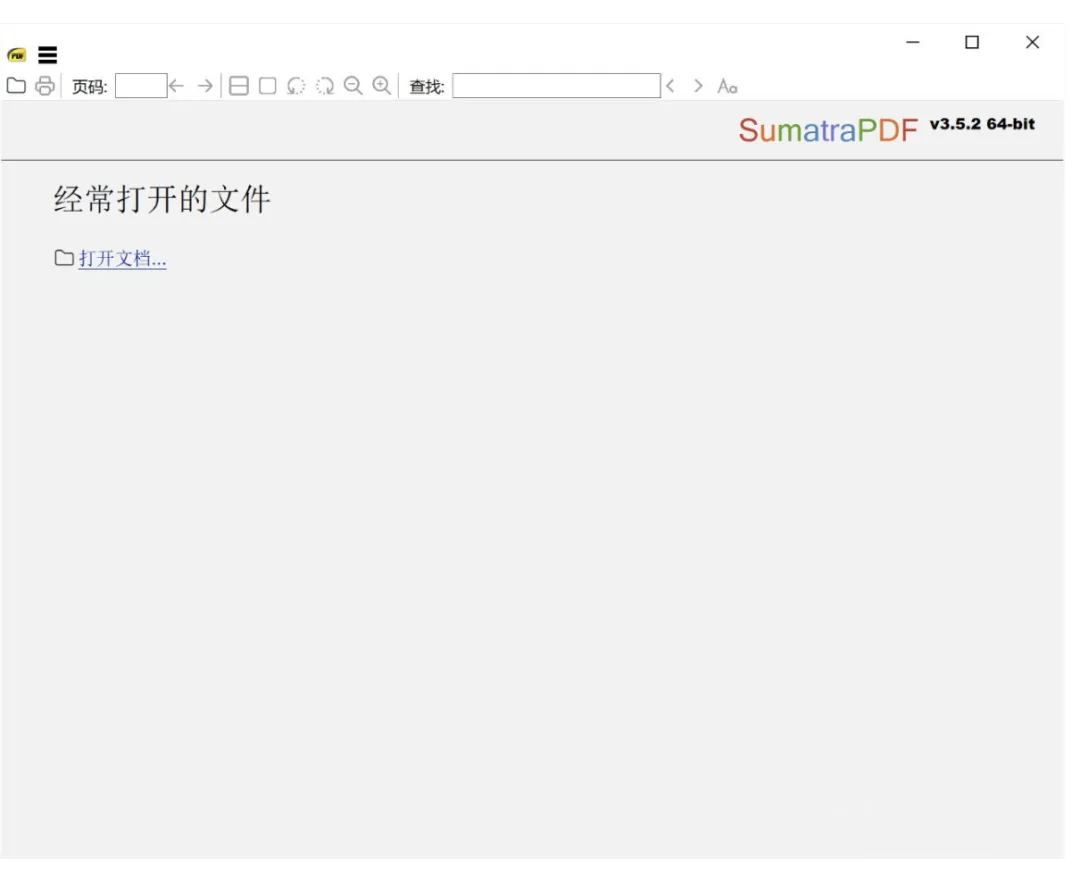Click the open file folder toolbar icon

[16, 86]
